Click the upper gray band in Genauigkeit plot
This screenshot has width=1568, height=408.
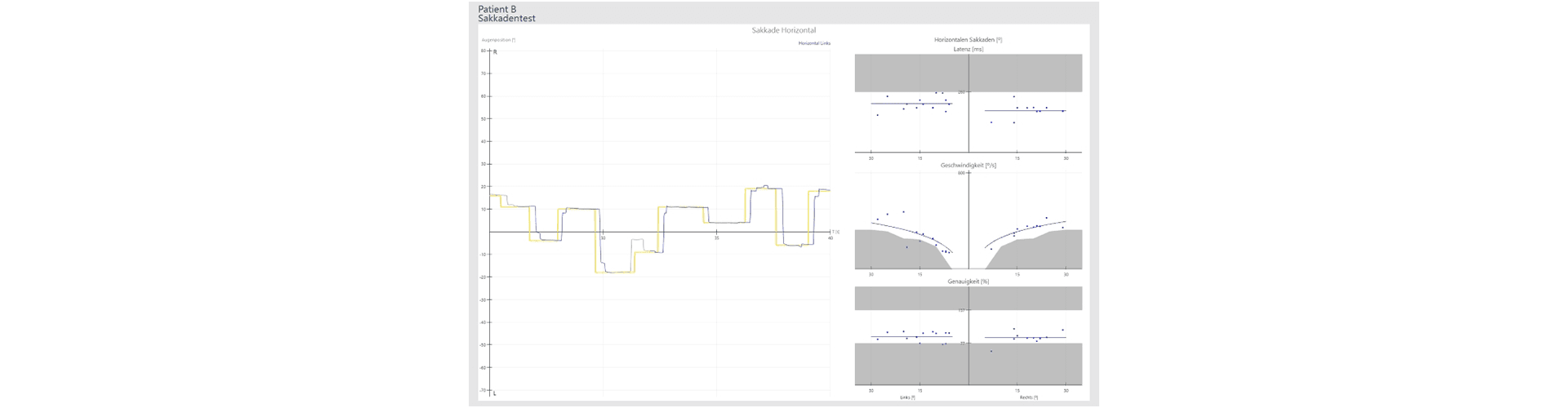pyautogui.click(x=968, y=298)
